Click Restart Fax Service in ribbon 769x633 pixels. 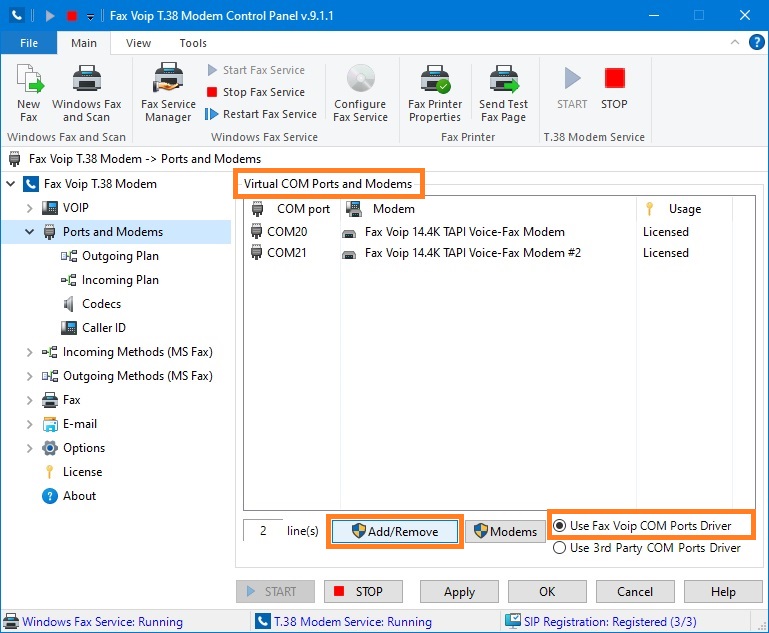[261, 114]
